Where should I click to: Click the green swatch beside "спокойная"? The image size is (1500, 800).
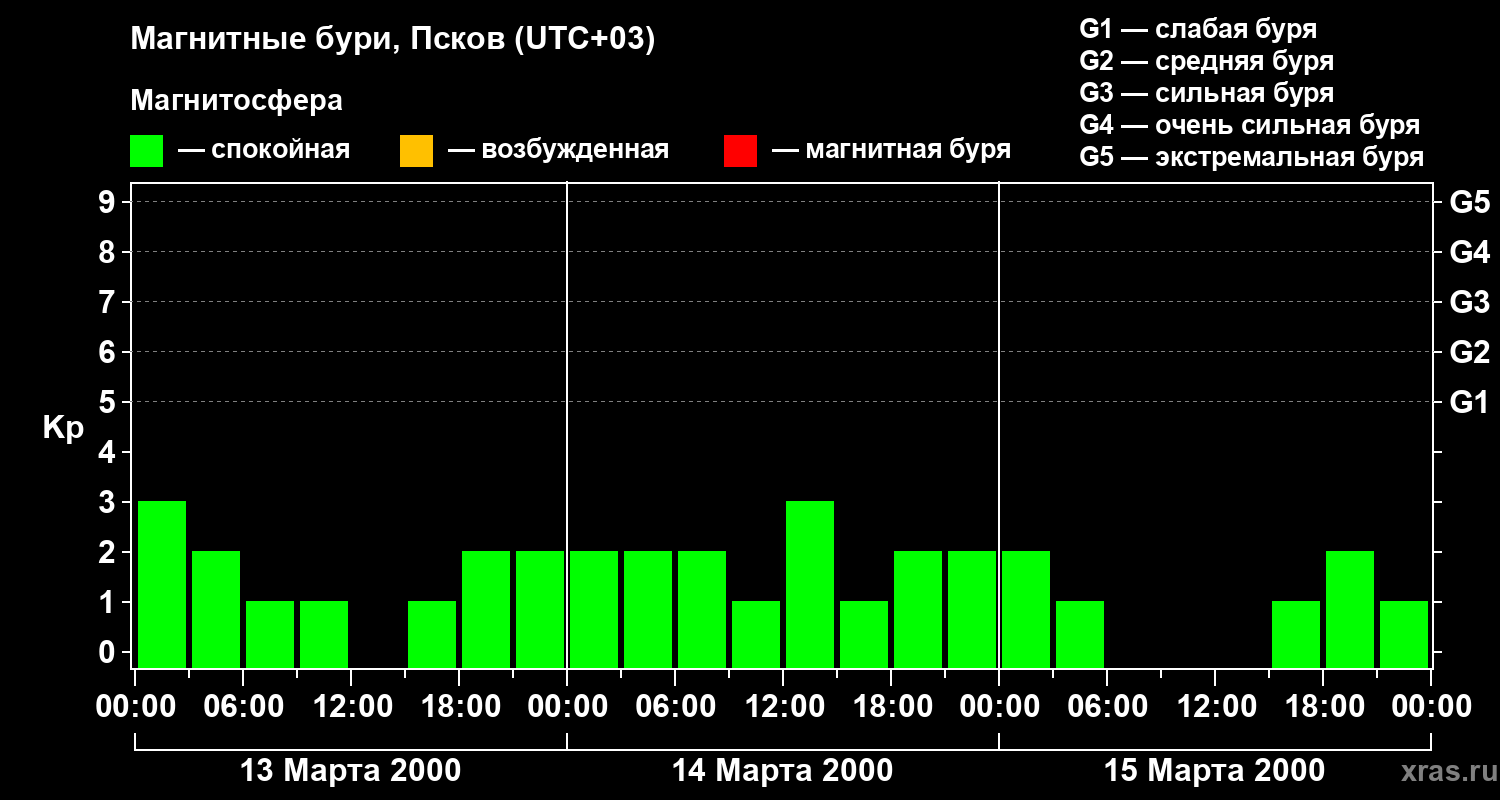coord(147,151)
